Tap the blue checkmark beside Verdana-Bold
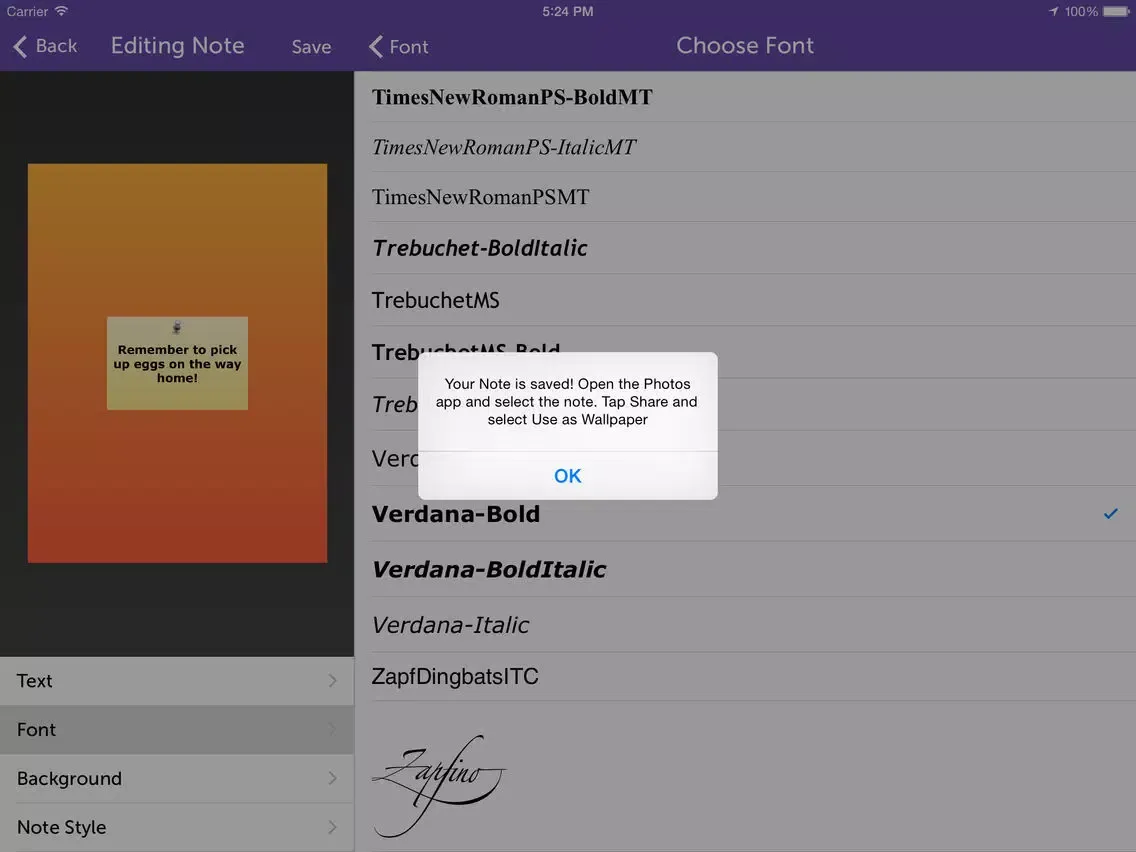 [x=1111, y=514]
